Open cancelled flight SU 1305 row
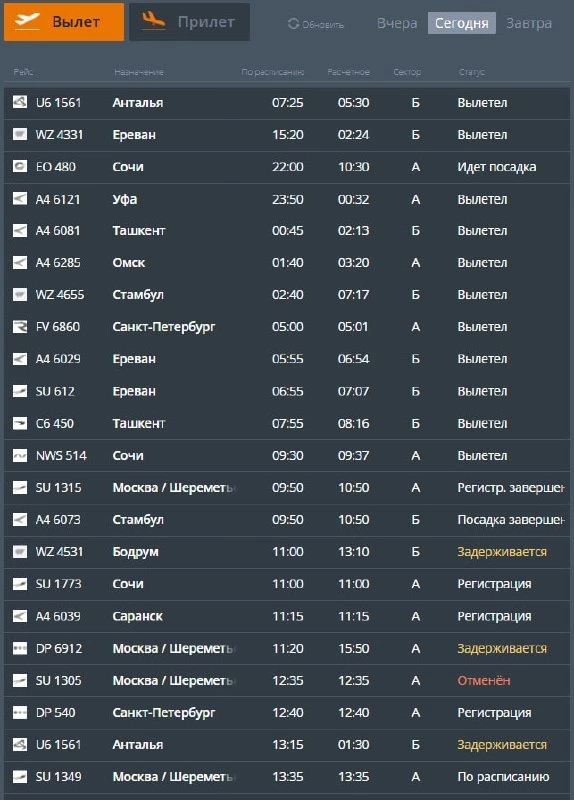This screenshot has width=574, height=800. coord(287,681)
